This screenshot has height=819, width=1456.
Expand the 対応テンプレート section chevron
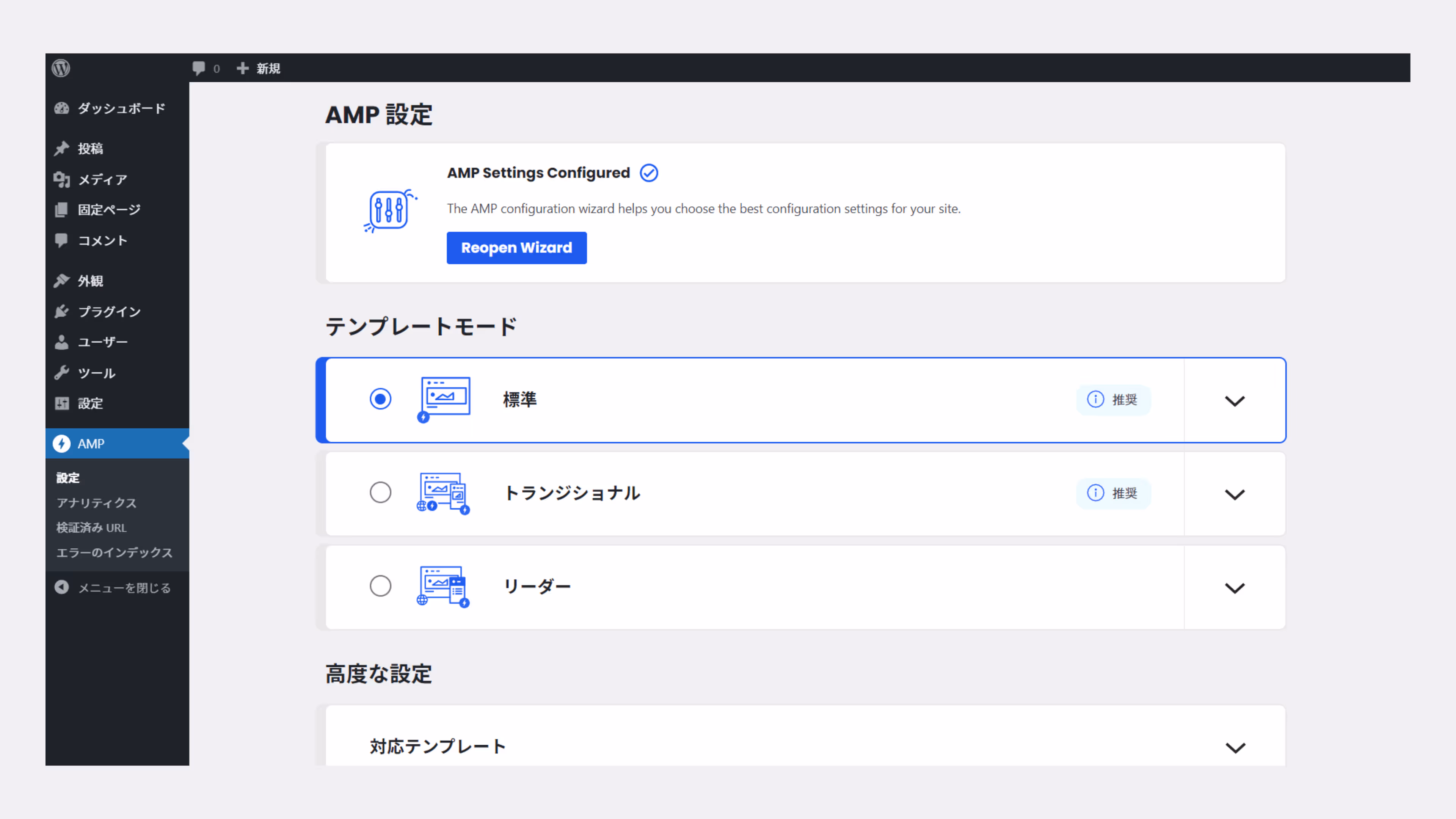(1235, 748)
